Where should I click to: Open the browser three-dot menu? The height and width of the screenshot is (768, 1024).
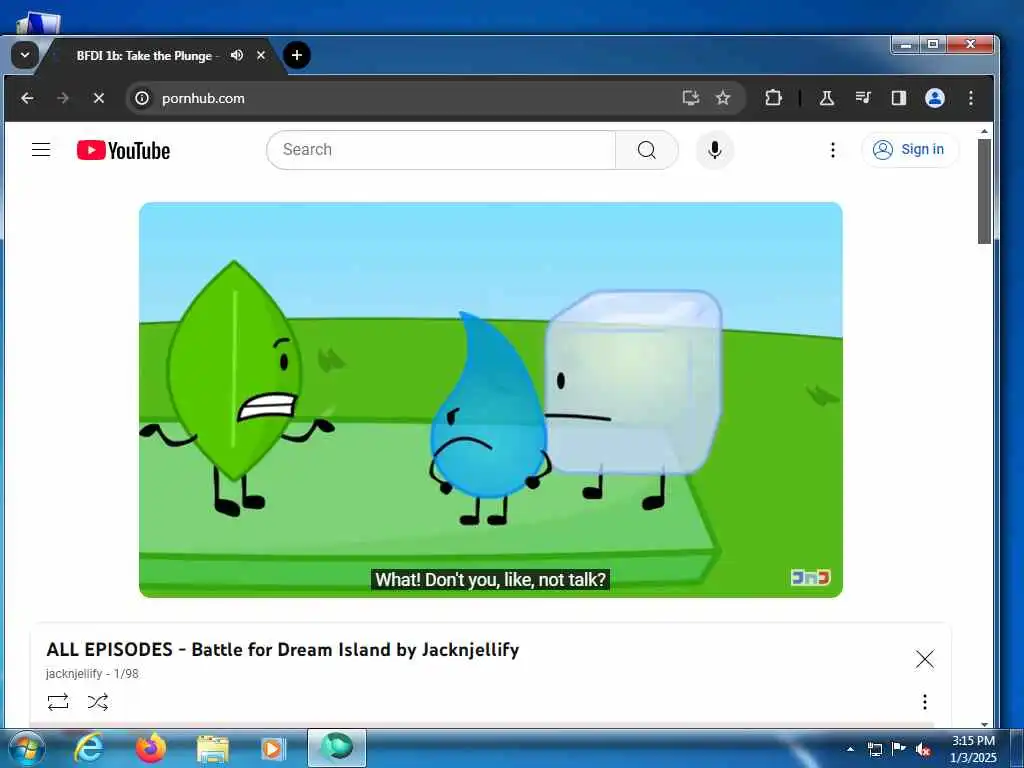(970, 98)
